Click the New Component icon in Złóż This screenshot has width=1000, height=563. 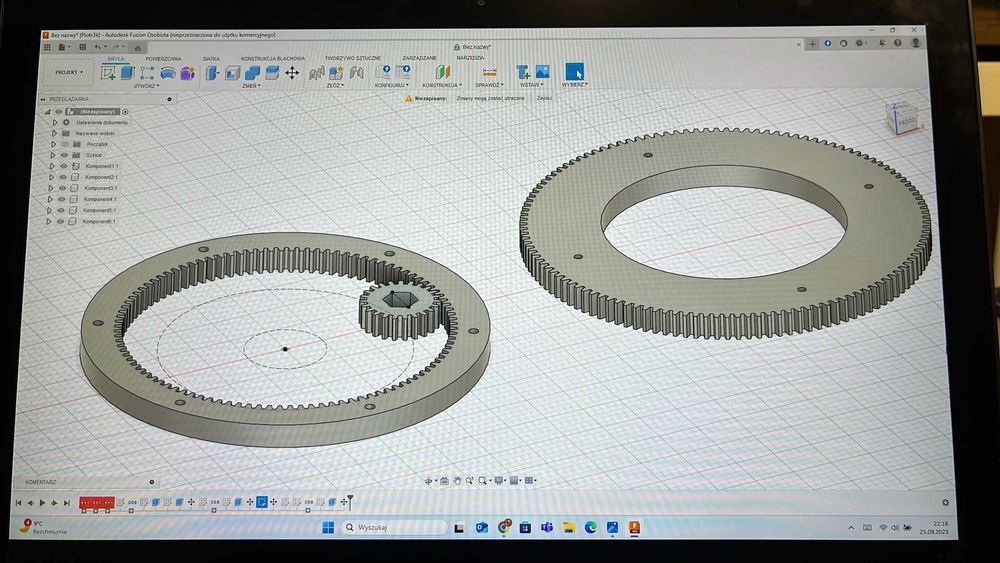pyautogui.click(x=336, y=73)
